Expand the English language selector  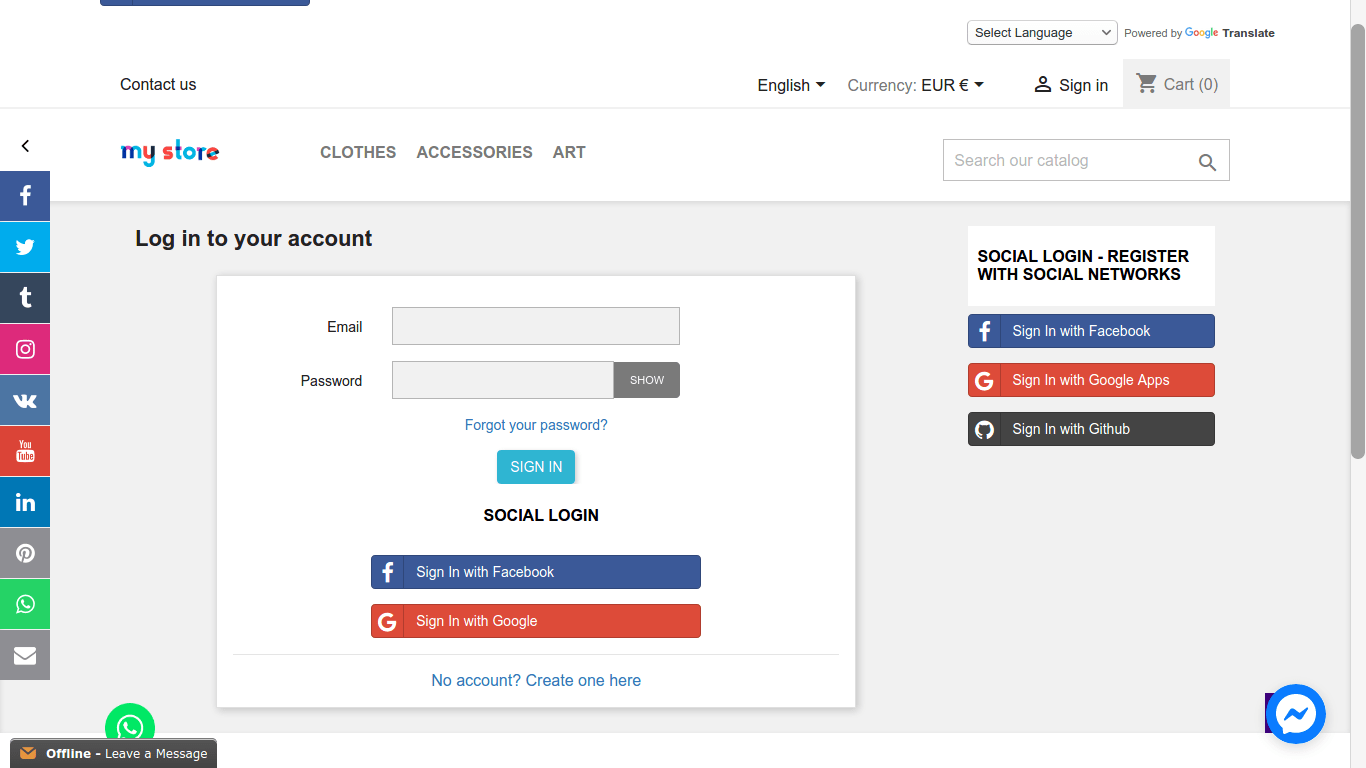coord(791,85)
